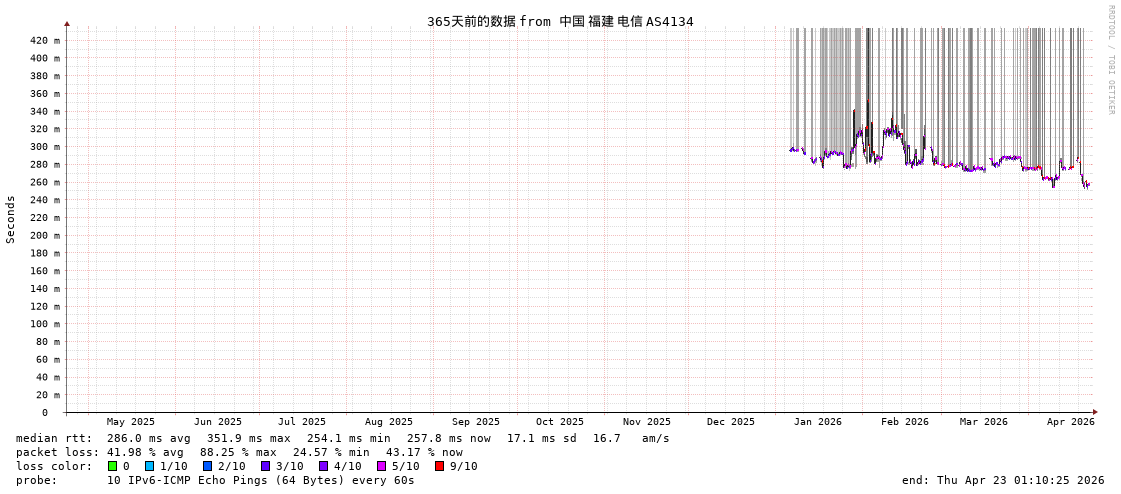
Task: Click the light blue 1/10 loss swatch
Action: (149, 466)
